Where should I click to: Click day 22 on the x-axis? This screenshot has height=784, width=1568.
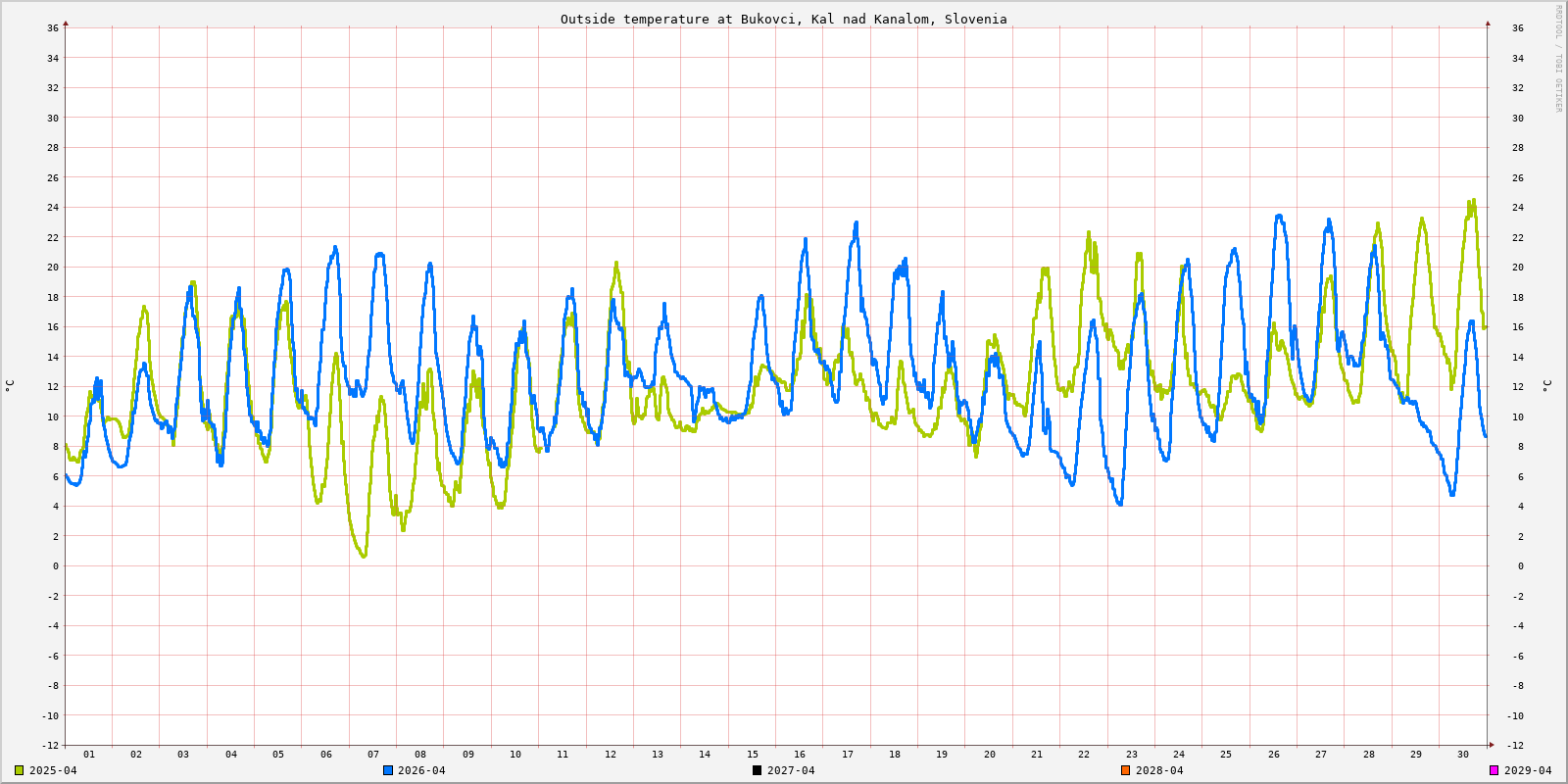(x=1084, y=754)
